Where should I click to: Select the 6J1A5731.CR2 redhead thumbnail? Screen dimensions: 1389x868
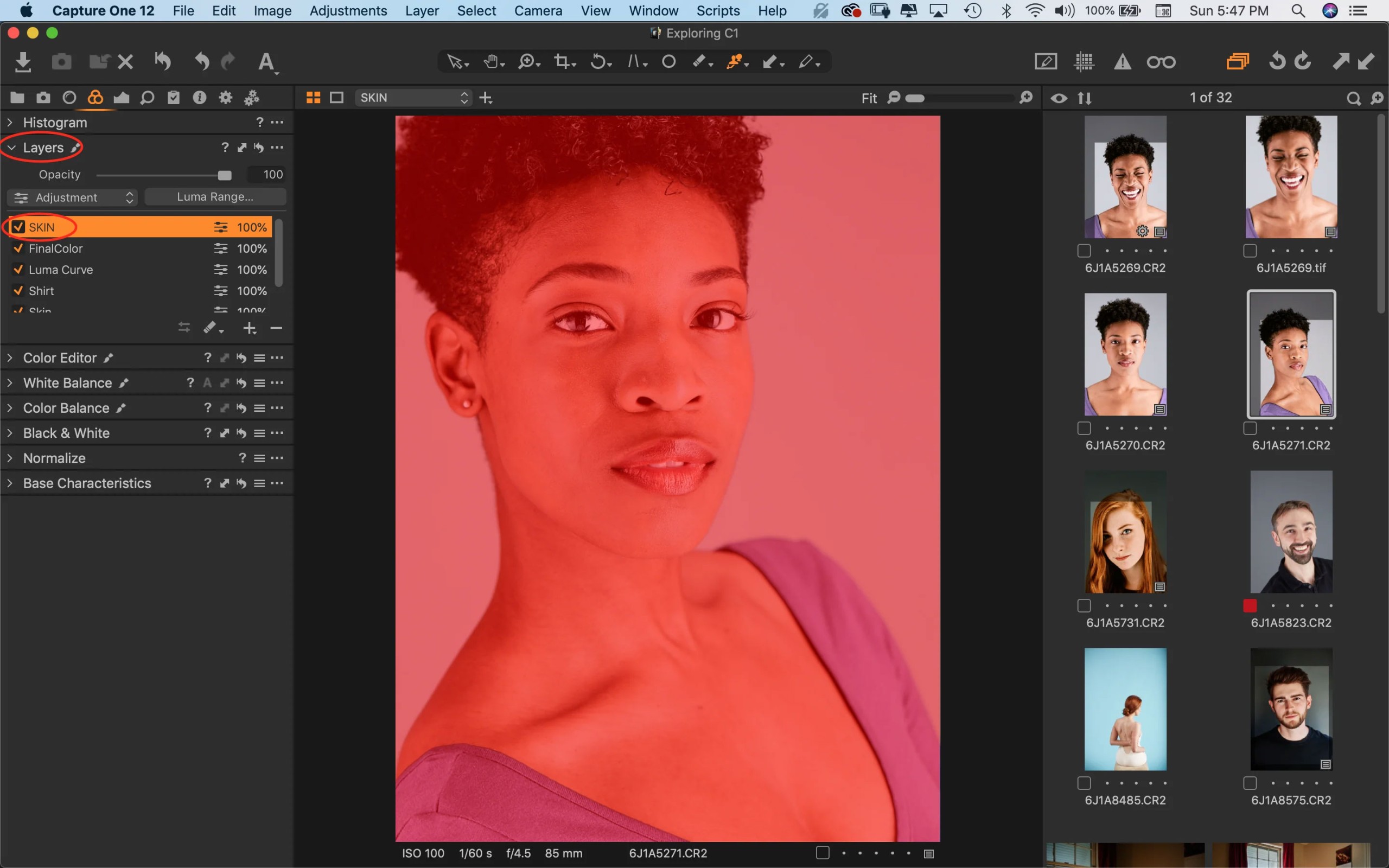(x=1125, y=532)
